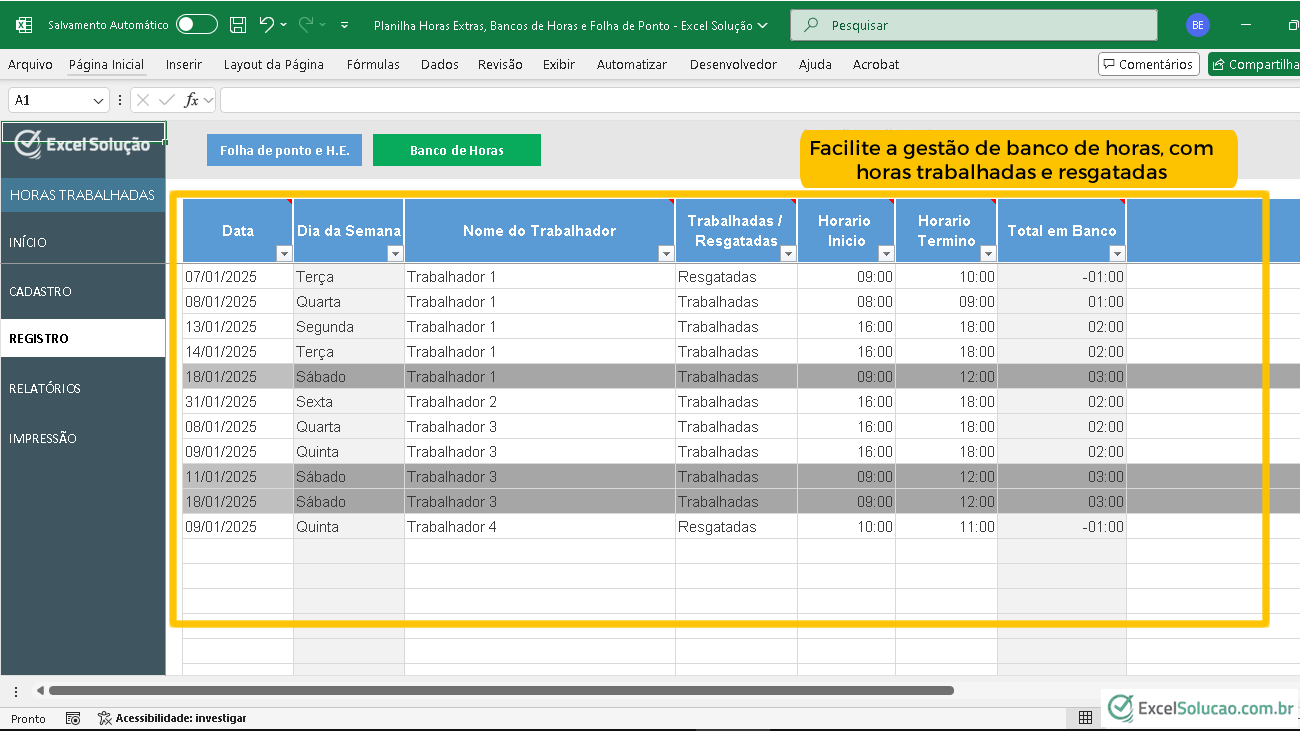Select the Normal view grid icon

(1085, 718)
